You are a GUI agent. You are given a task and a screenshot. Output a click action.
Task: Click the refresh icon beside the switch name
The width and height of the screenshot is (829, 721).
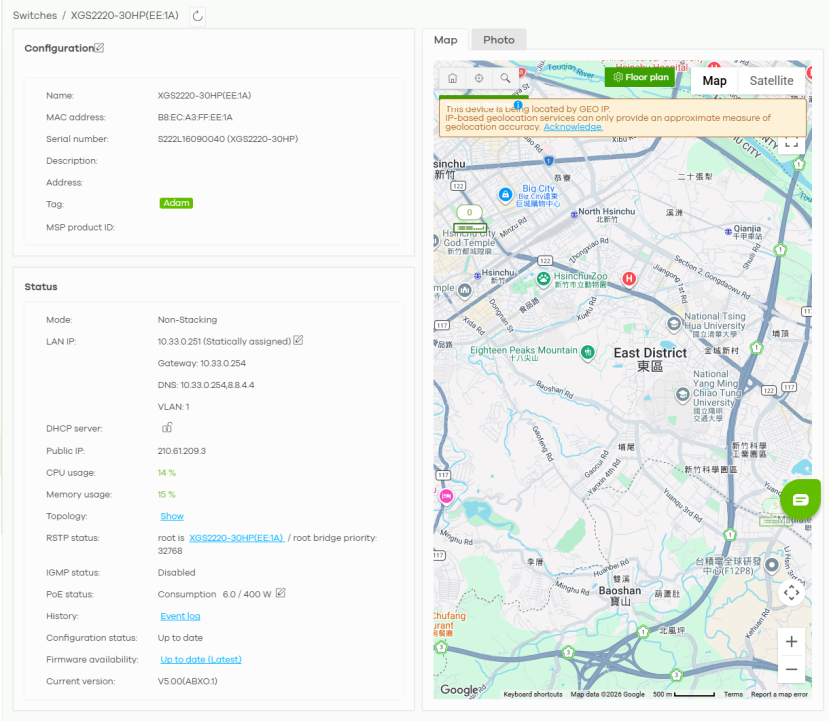point(197,16)
